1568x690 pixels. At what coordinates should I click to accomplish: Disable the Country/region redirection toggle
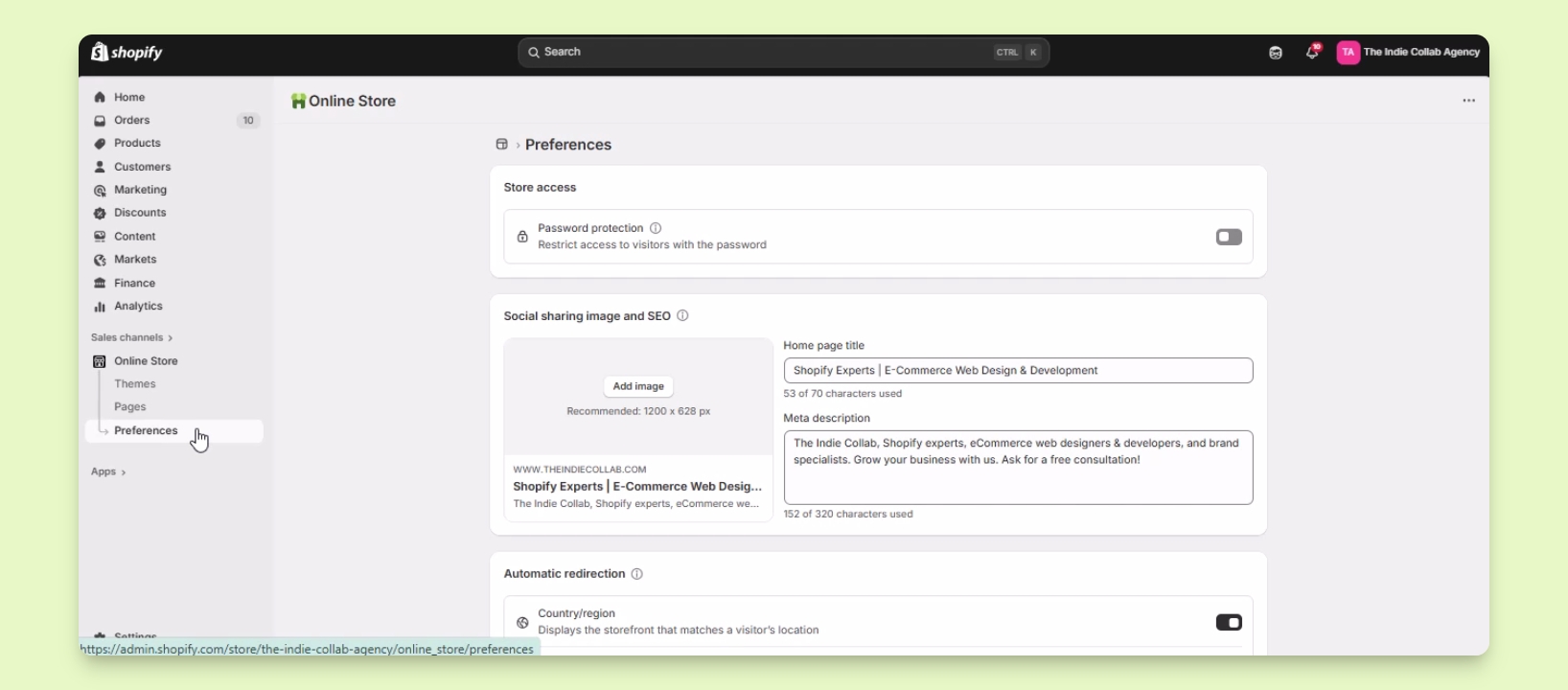1229,623
